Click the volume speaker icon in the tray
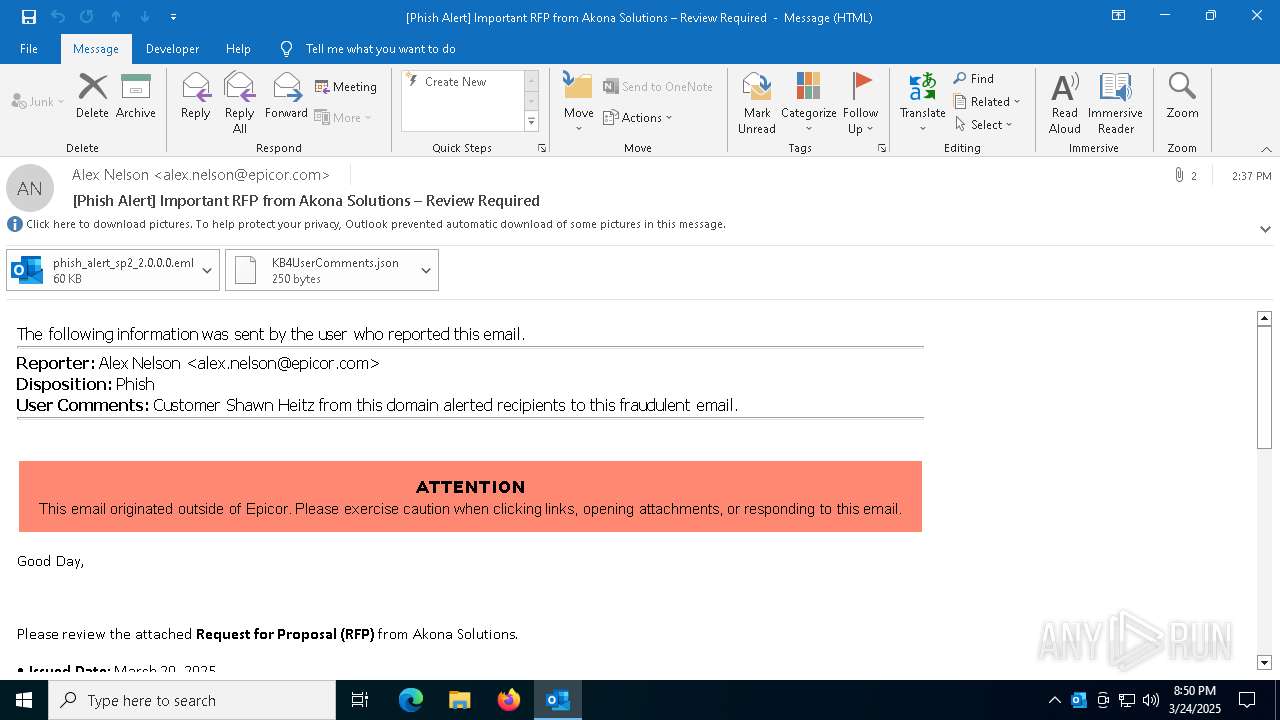Screen dimensions: 1280x720 pos(1151,700)
